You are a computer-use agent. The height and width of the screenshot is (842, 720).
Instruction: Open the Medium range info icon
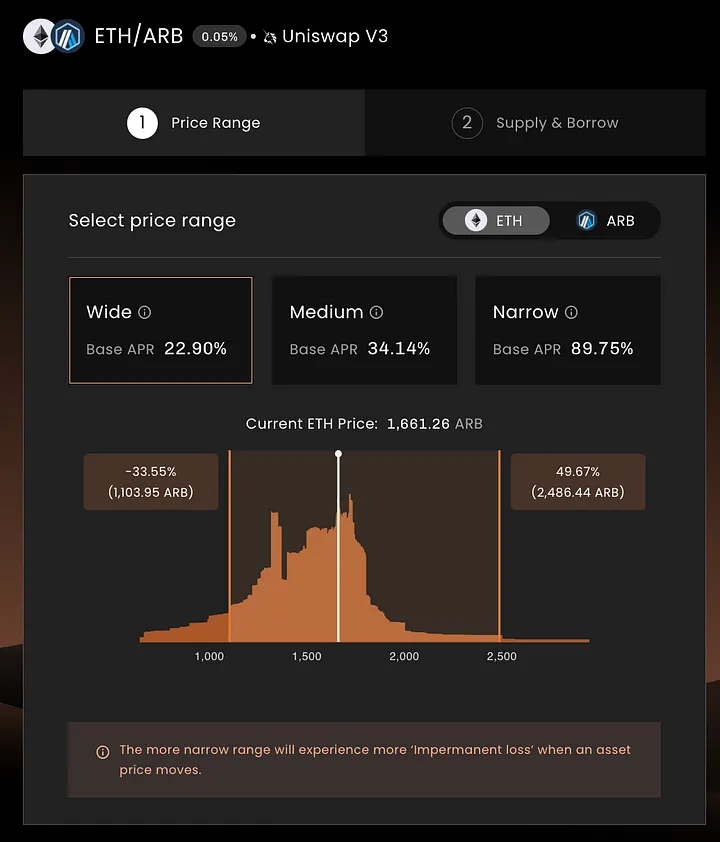click(x=376, y=312)
